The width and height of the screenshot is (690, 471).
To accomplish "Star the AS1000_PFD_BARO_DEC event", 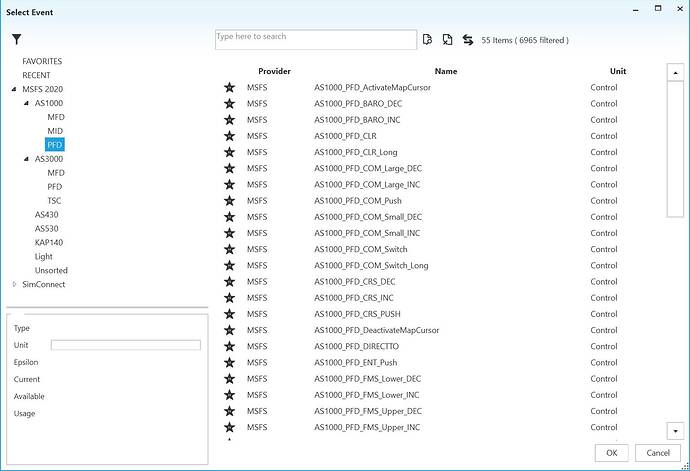I will 229,104.
